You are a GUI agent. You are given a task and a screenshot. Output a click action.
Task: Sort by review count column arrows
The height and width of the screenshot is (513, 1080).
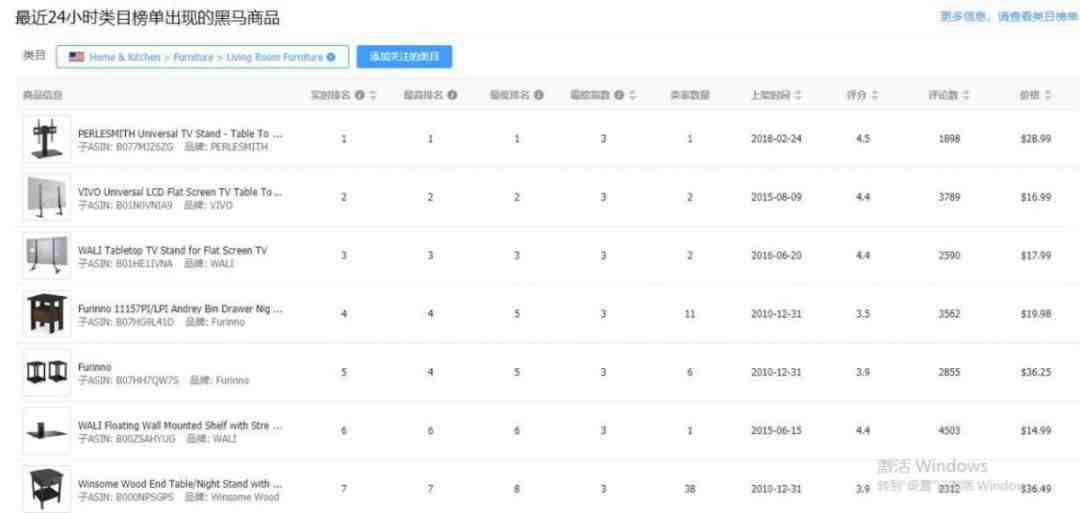tap(966, 95)
